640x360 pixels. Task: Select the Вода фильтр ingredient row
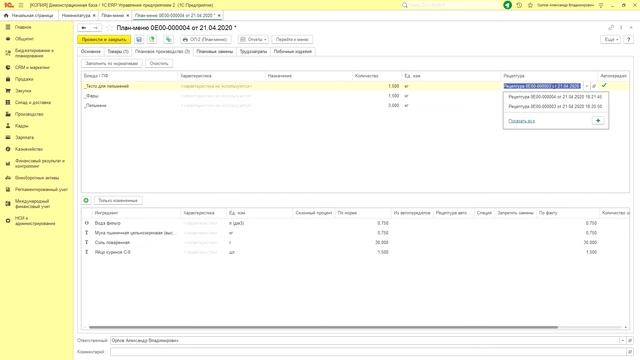click(355, 223)
